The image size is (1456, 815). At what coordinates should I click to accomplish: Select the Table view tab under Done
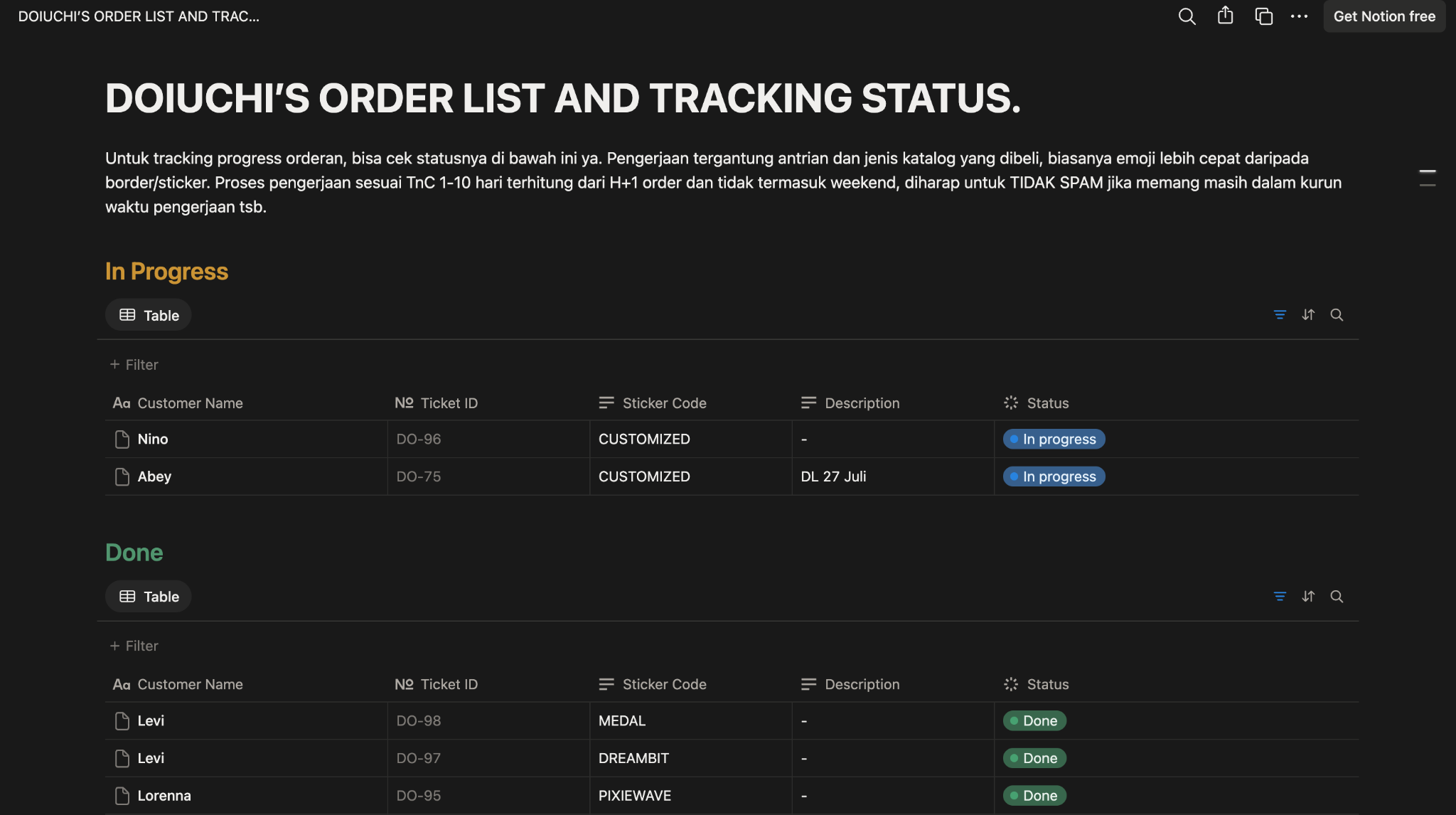(149, 597)
